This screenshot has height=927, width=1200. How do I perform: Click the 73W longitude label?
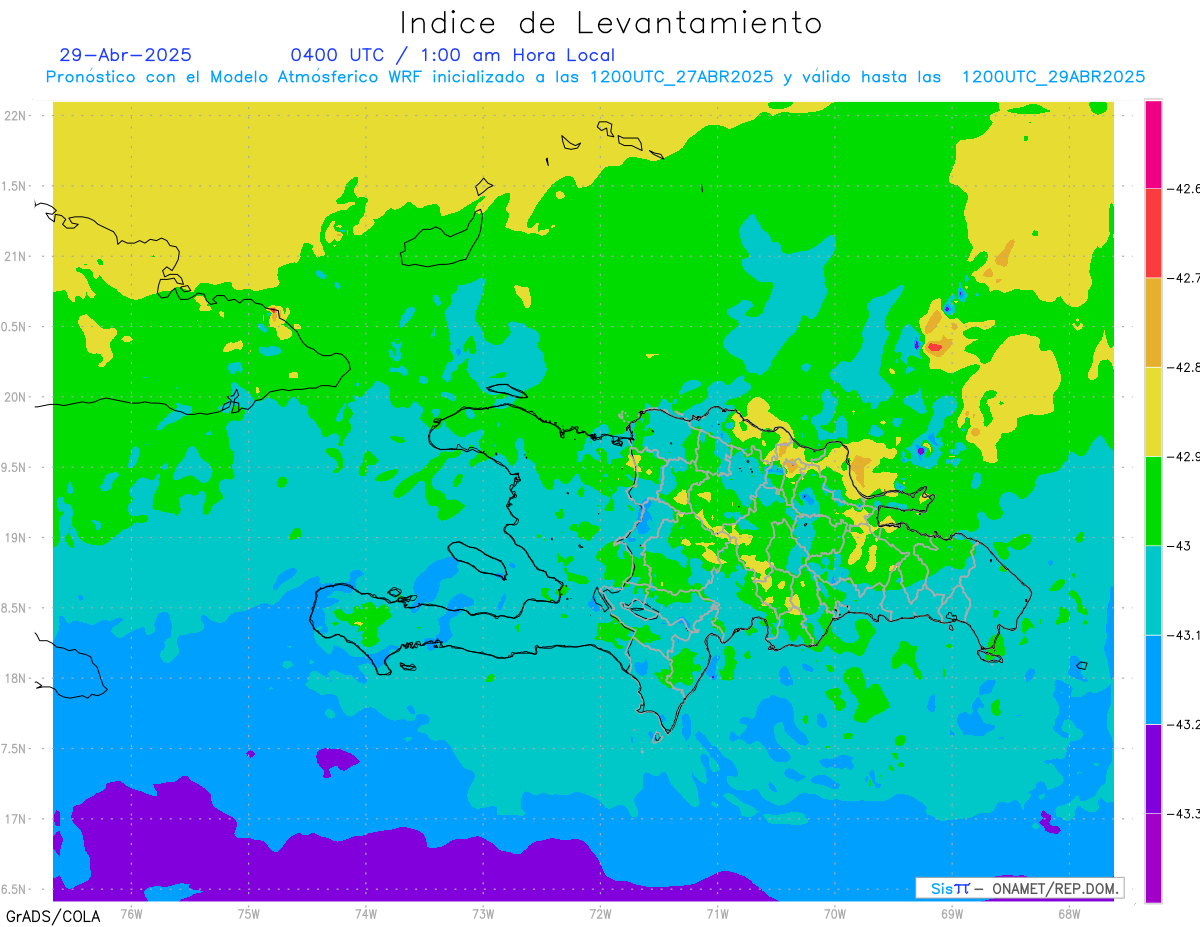tap(483, 913)
